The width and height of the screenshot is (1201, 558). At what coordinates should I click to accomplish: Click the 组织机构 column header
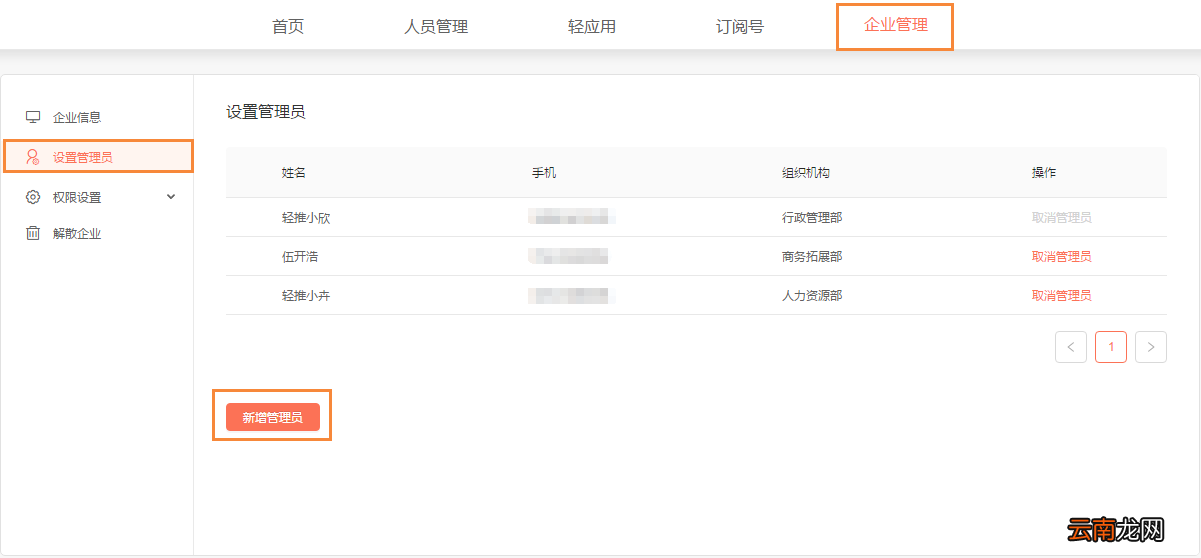click(x=806, y=172)
